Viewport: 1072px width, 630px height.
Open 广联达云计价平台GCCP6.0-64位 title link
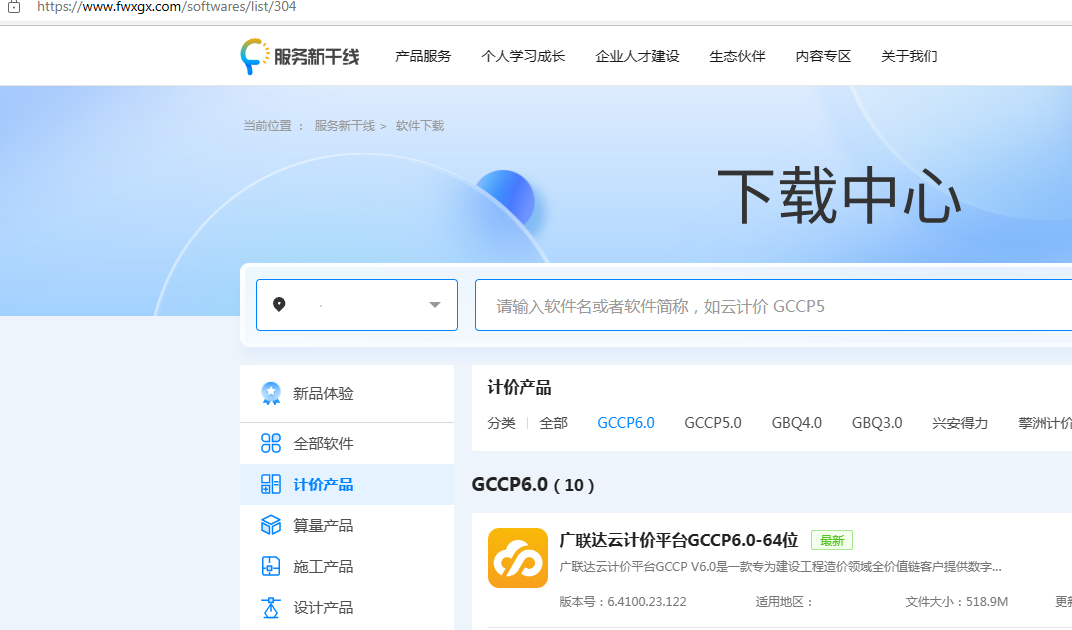click(678, 540)
